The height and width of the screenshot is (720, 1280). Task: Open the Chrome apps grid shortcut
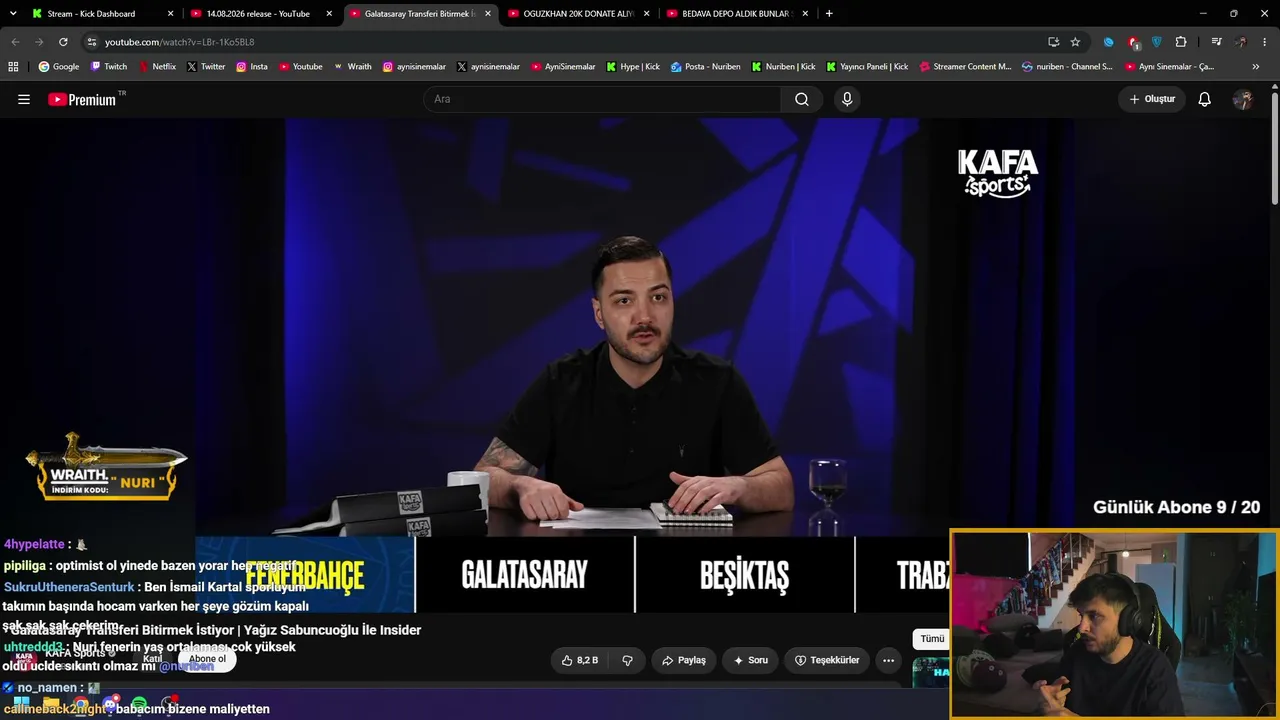point(13,67)
